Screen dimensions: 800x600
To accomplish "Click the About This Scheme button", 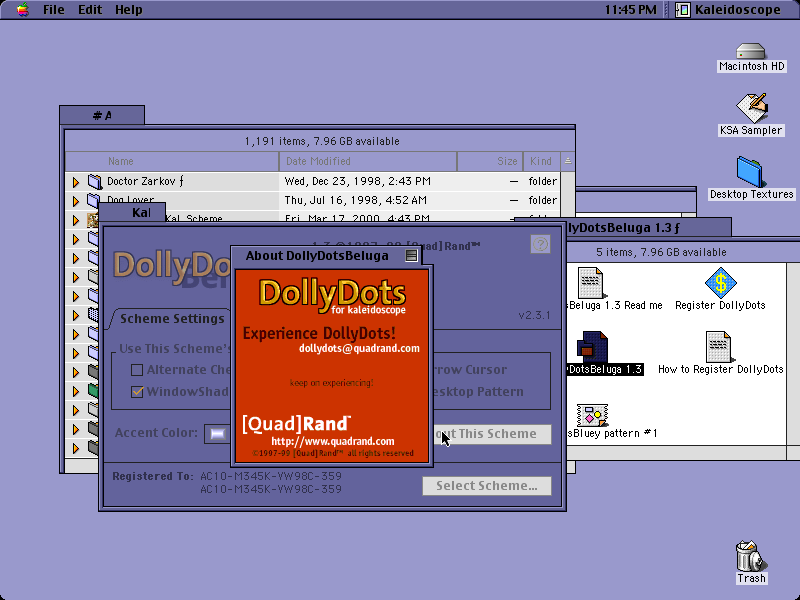I will click(x=492, y=434).
